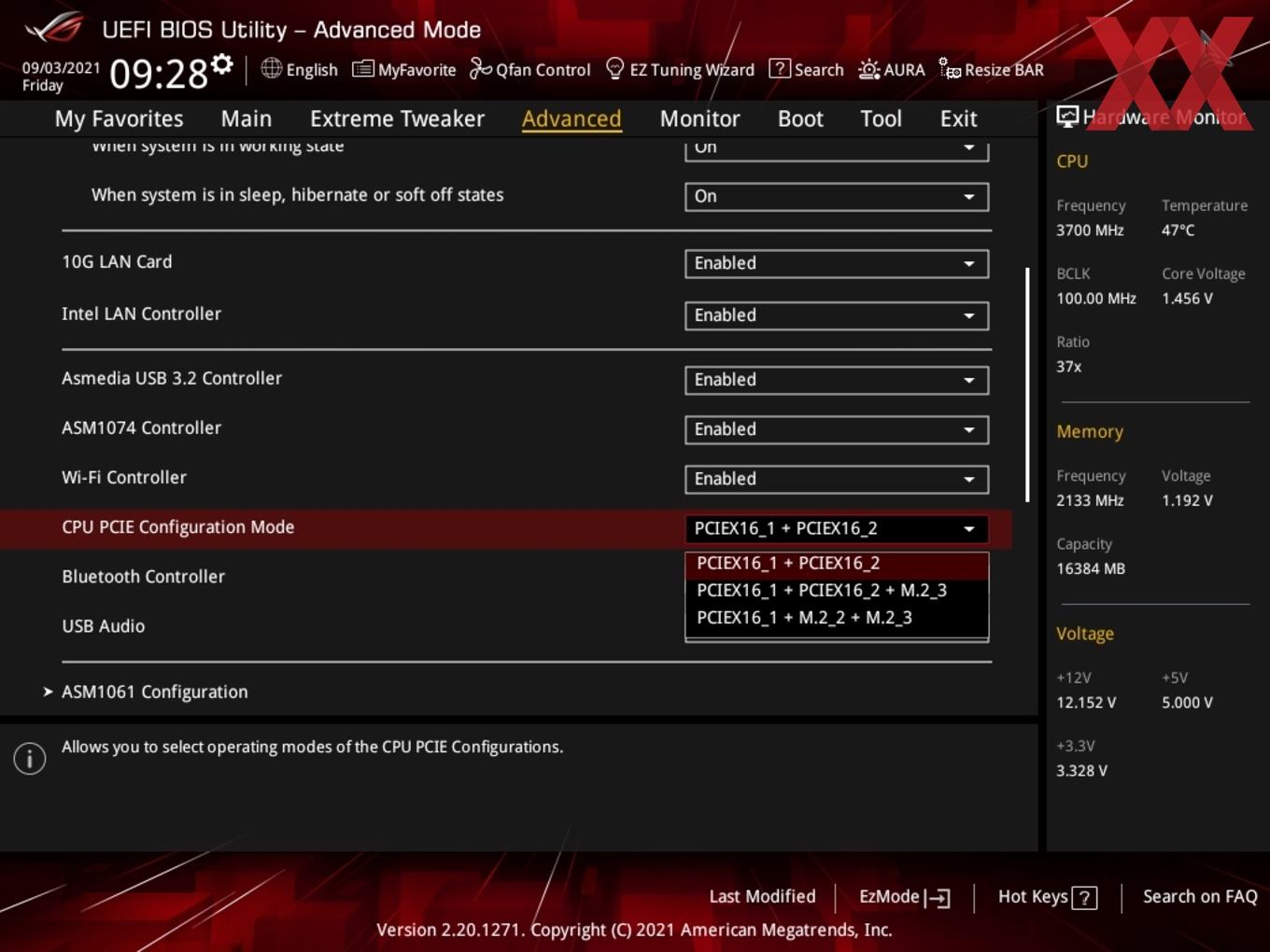1270x952 pixels.
Task: Go to the Boot tab
Action: pos(800,119)
